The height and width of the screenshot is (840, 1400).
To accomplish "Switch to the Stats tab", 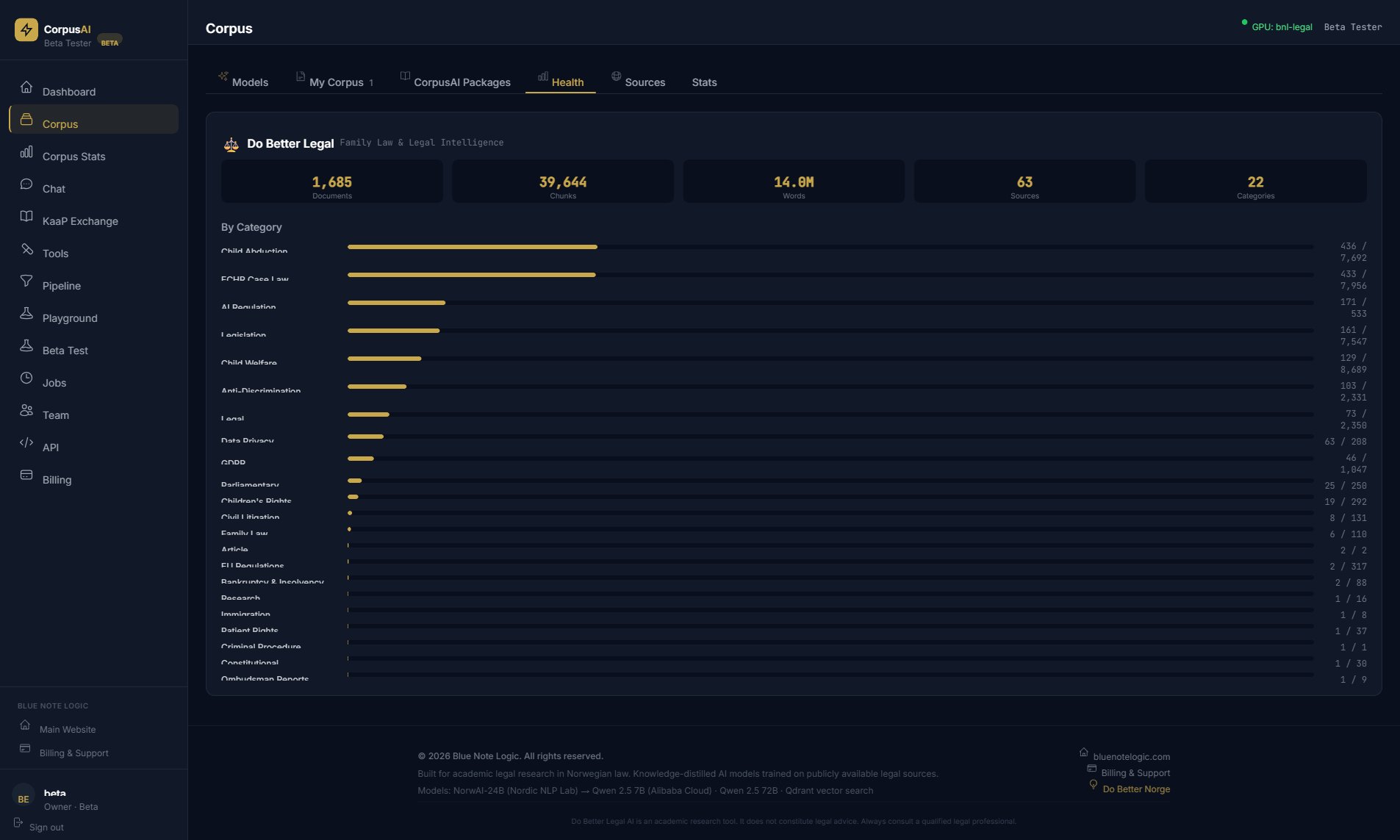I will click(x=703, y=82).
